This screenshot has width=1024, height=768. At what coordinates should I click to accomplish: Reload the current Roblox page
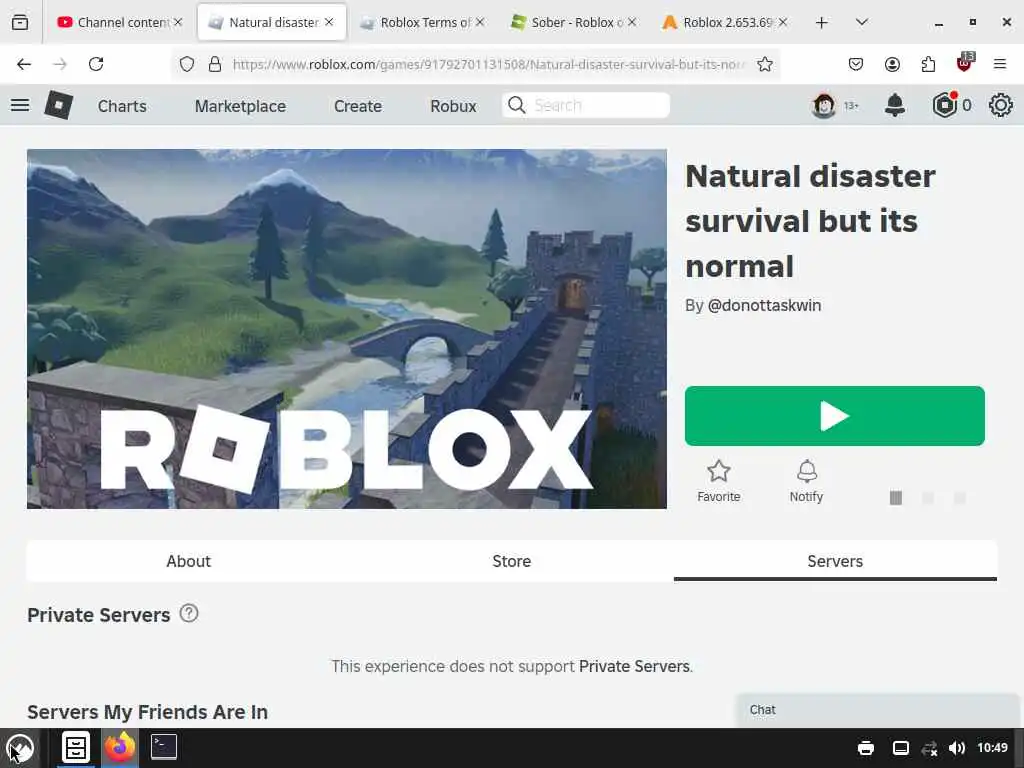[x=96, y=64]
